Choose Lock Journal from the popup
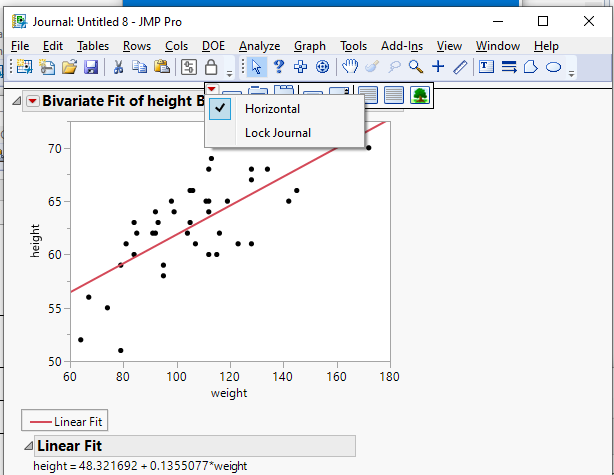This screenshot has width=614, height=475. pyautogui.click(x=277, y=133)
